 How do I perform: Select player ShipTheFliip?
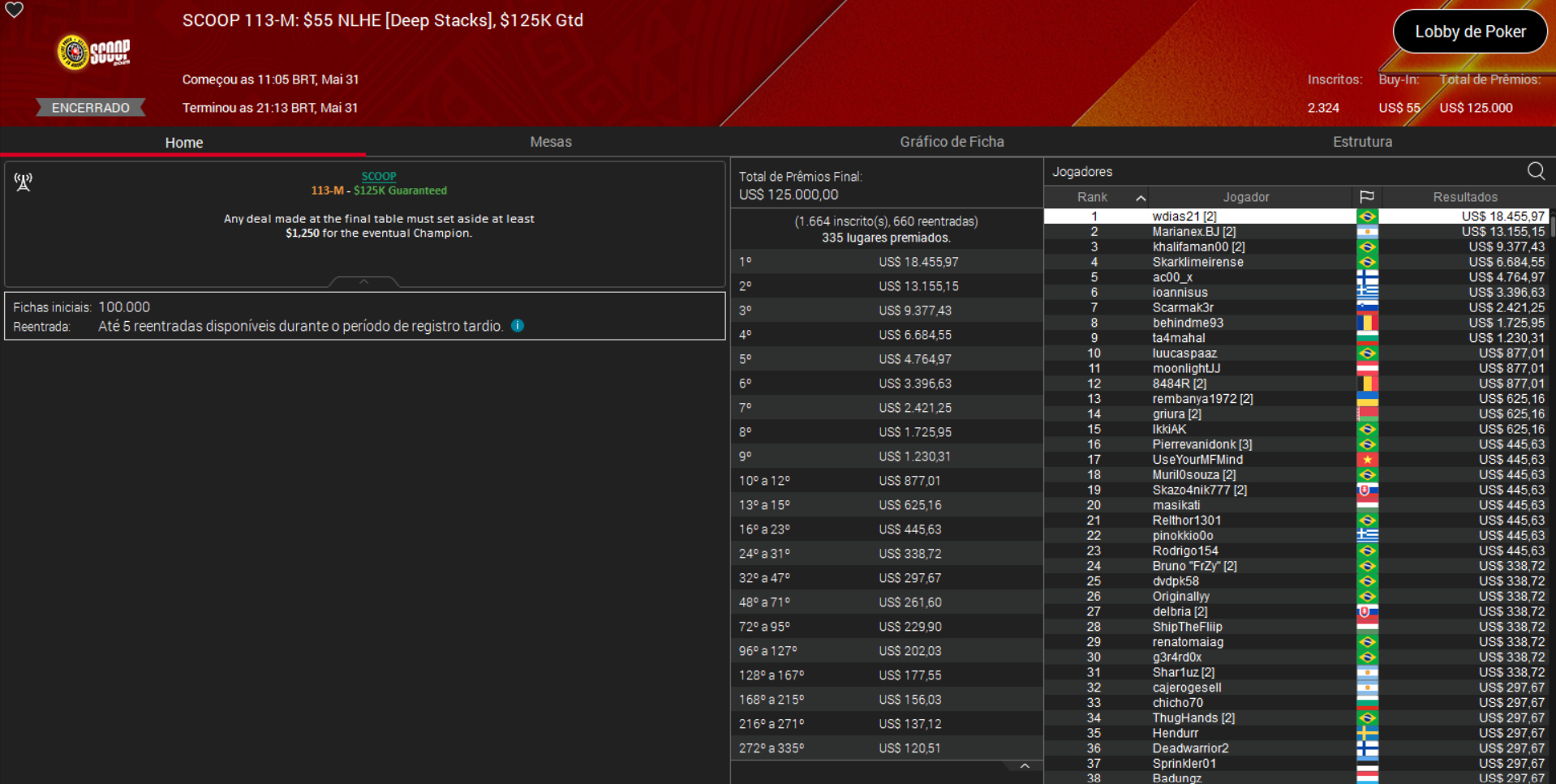[x=1187, y=627]
